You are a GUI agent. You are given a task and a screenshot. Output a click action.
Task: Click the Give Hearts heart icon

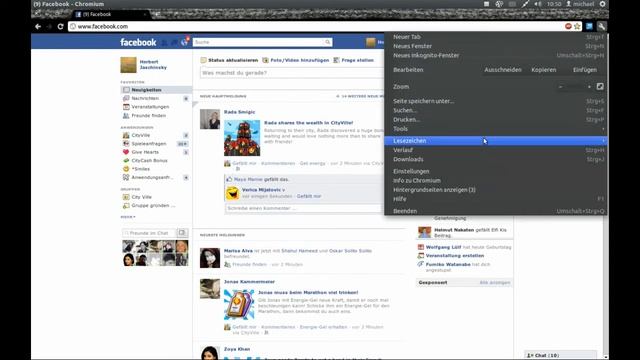point(126,152)
